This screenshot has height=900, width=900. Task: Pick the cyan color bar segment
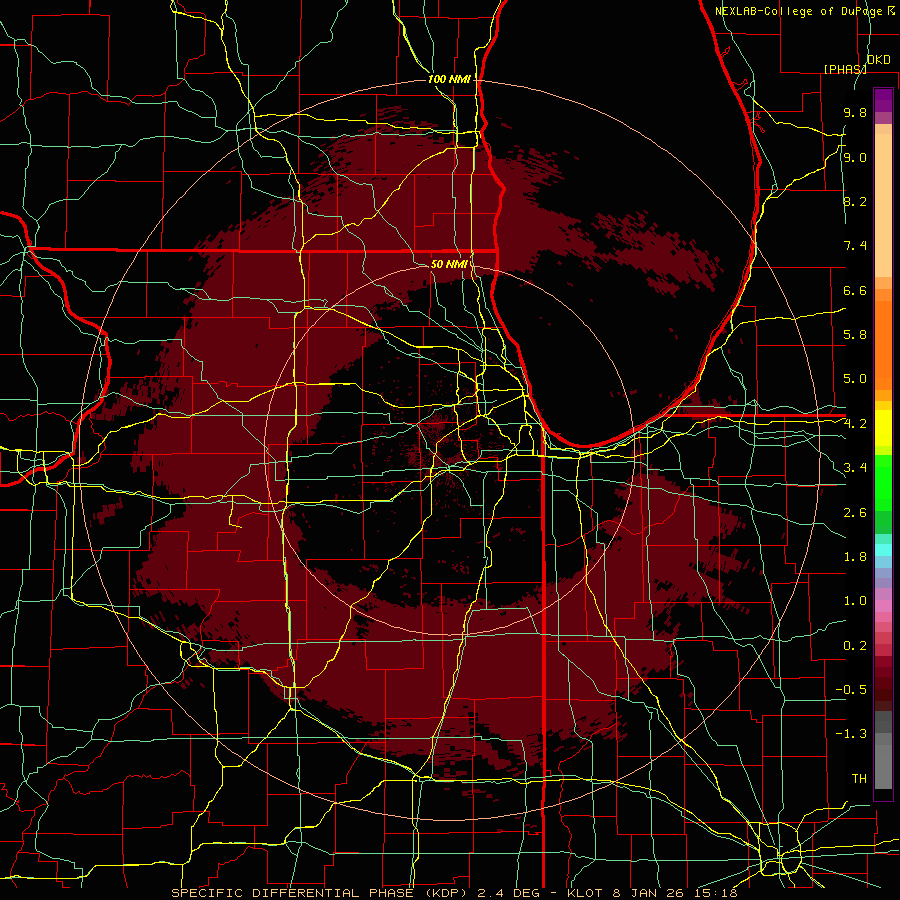(x=883, y=550)
